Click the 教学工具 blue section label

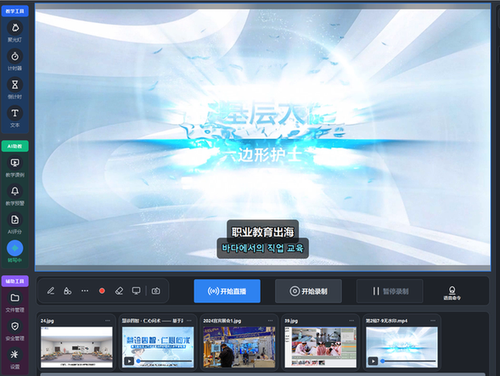(x=15, y=11)
